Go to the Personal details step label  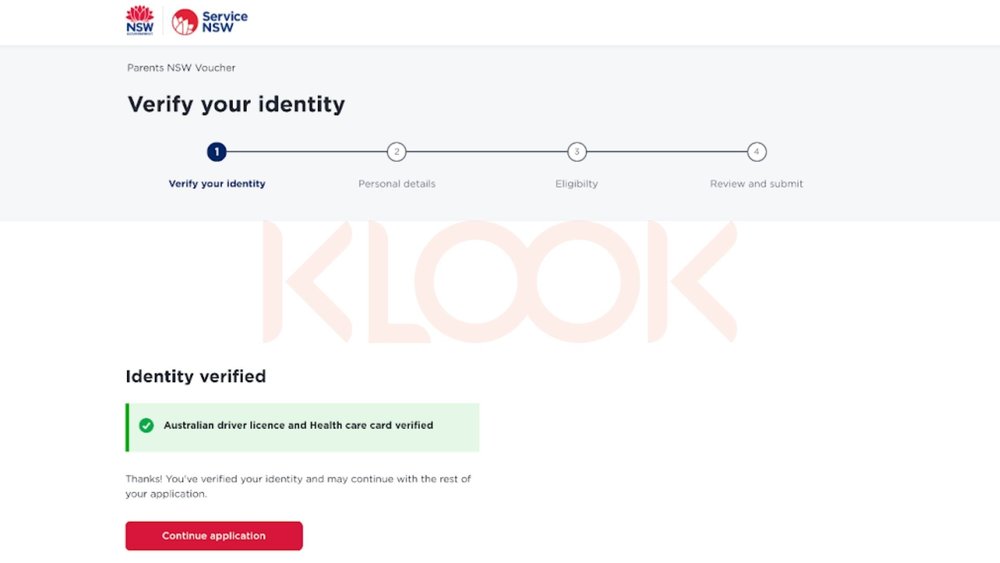pyautogui.click(x=397, y=184)
